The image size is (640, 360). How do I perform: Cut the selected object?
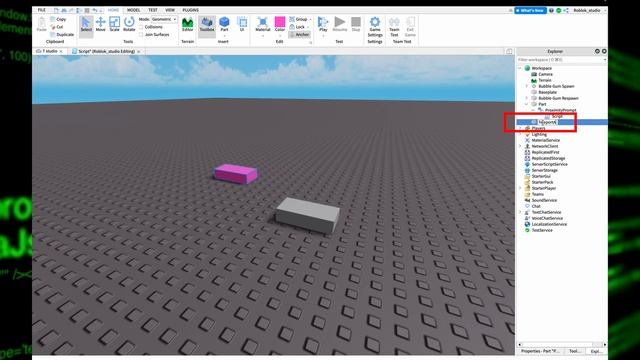[x=57, y=27]
